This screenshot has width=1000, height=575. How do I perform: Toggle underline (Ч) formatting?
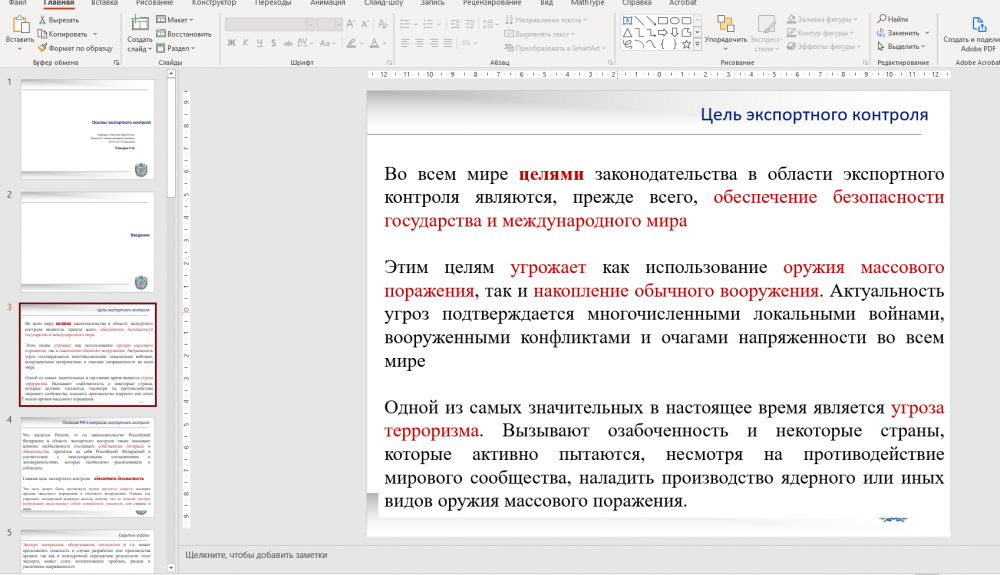coord(259,43)
